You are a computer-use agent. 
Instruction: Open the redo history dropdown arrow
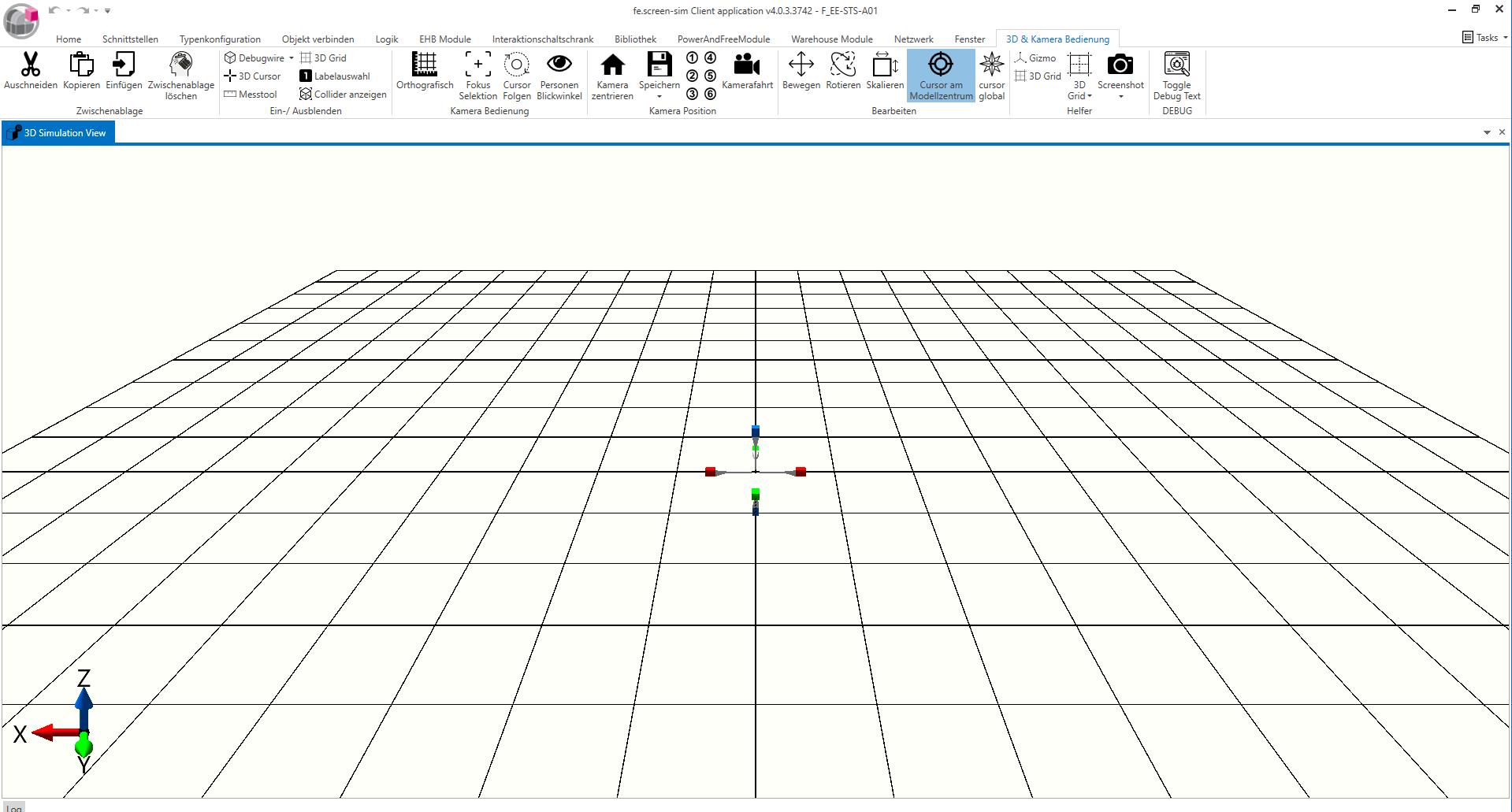pos(96,11)
